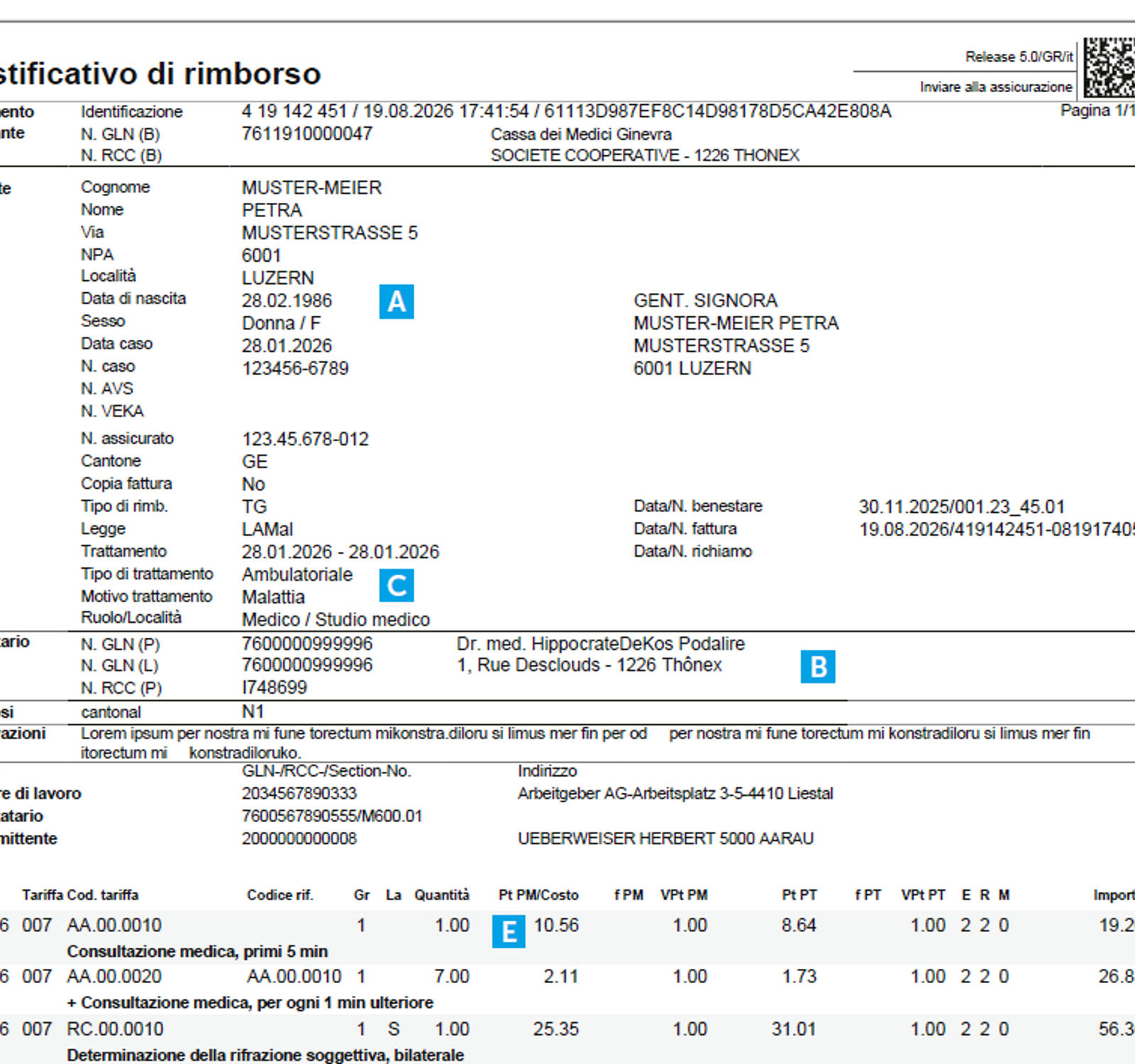Click the Copia fattura value "No"
The width and height of the screenshot is (1135, 1064).
coord(253,484)
